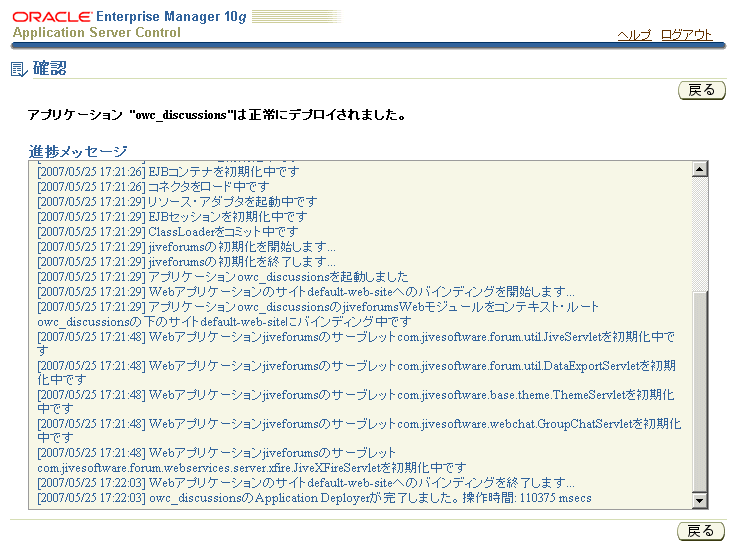Click the 進捗メッセージ section heading
This screenshot has height=548, width=735.
[78, 151]
